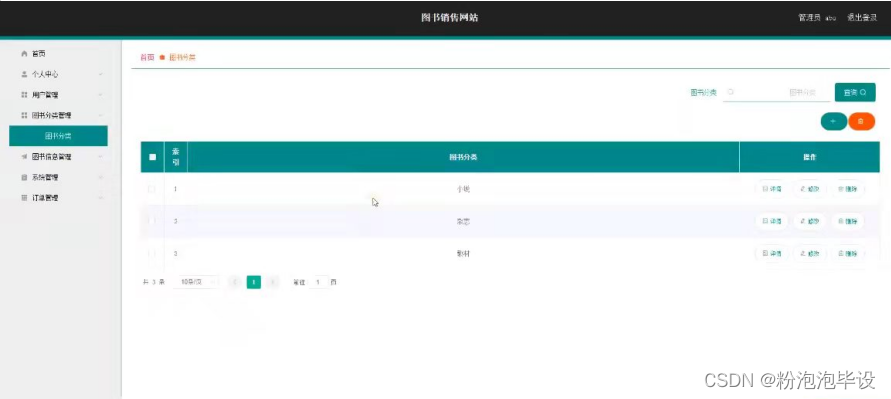This screenshot has width=891, height=399.
Task: Click the teal plus add button
Action: [834, 121]
